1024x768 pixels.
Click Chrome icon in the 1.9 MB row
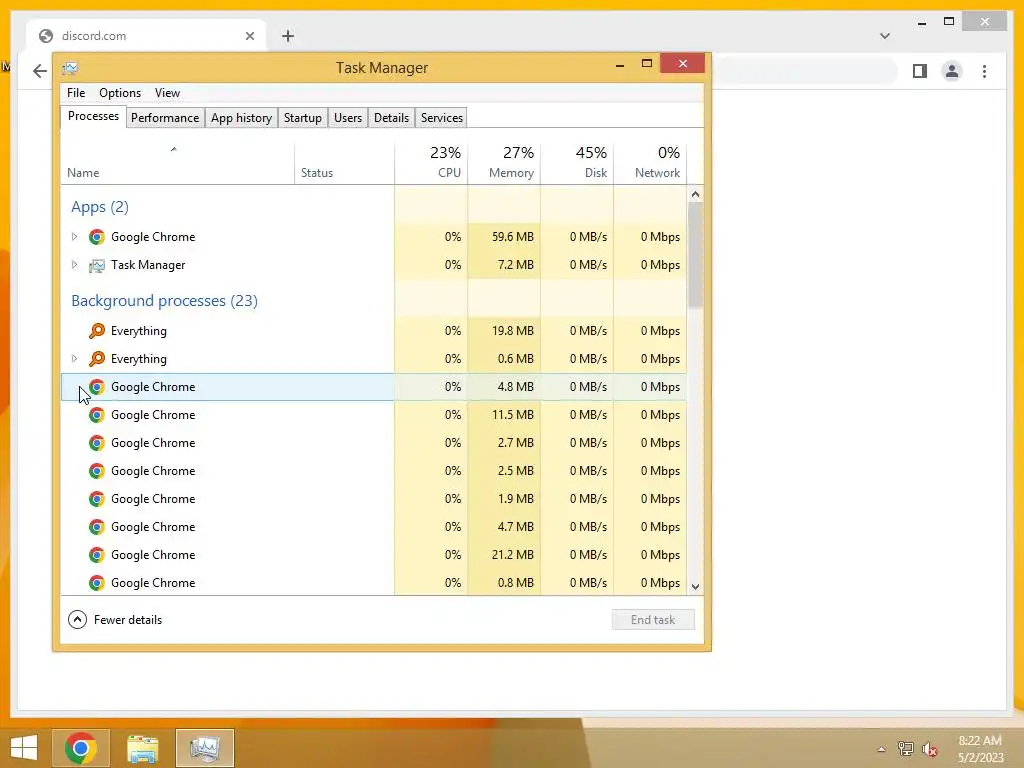click(97, 500)
